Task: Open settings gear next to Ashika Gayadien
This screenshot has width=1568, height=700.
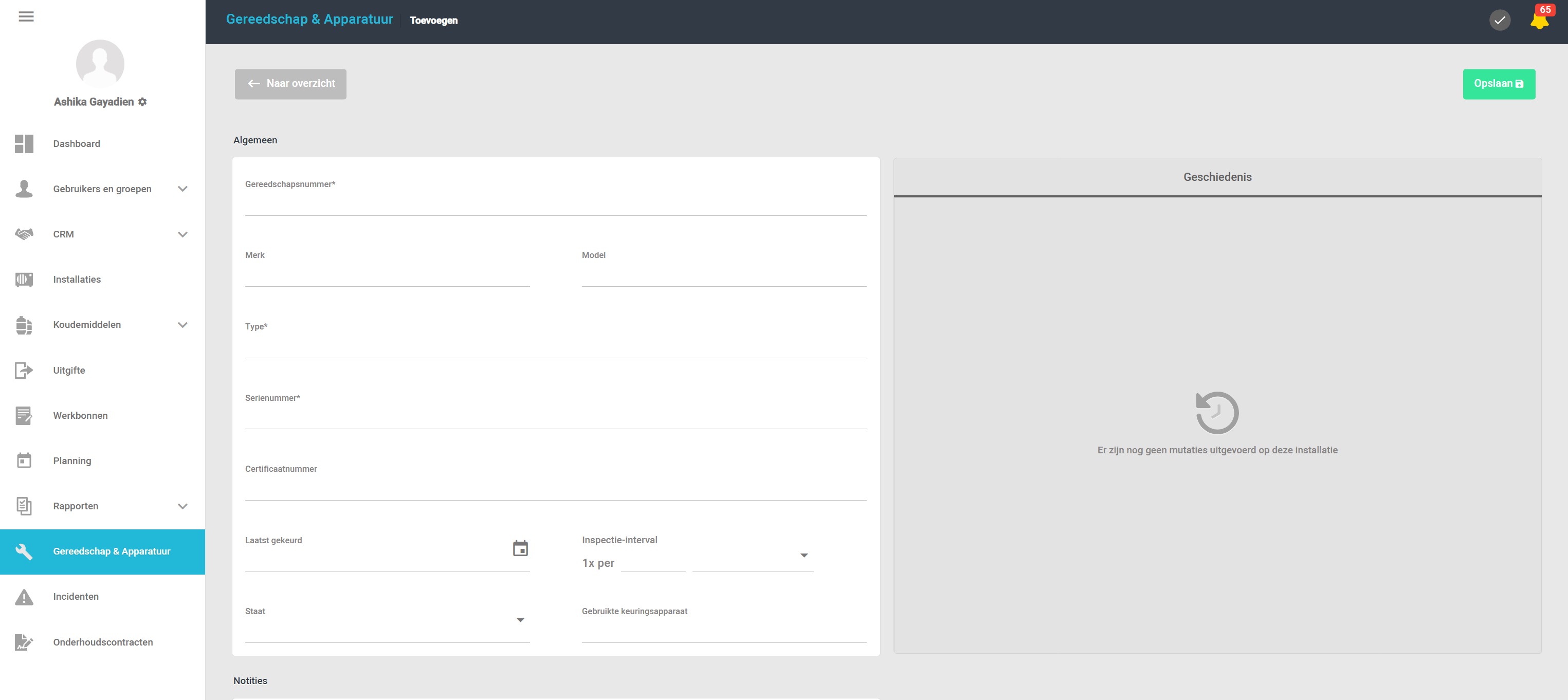Action: pos(142,102)
